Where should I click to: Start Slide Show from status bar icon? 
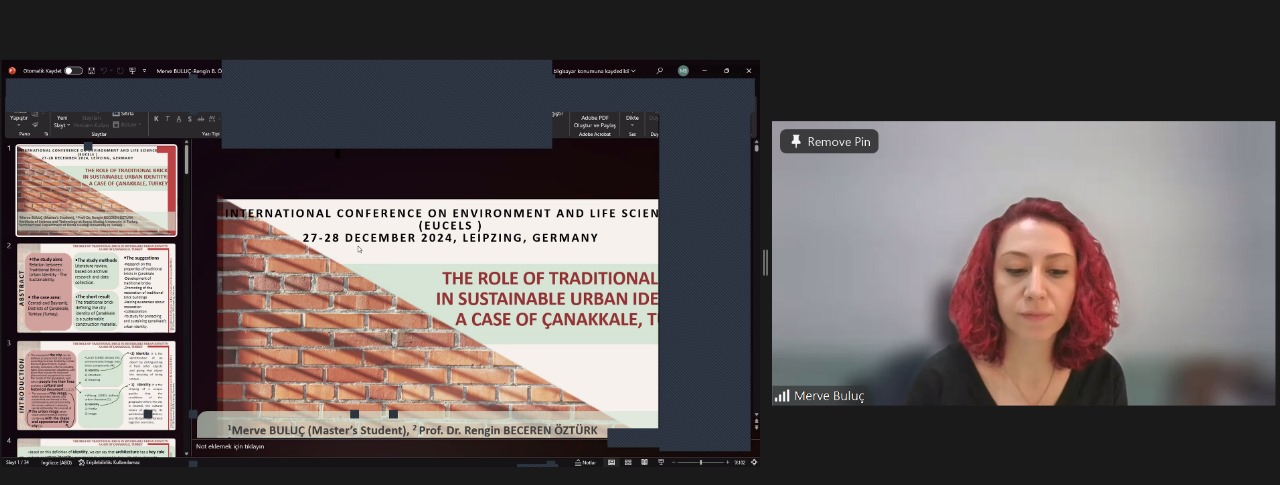[x=660, y=462]
